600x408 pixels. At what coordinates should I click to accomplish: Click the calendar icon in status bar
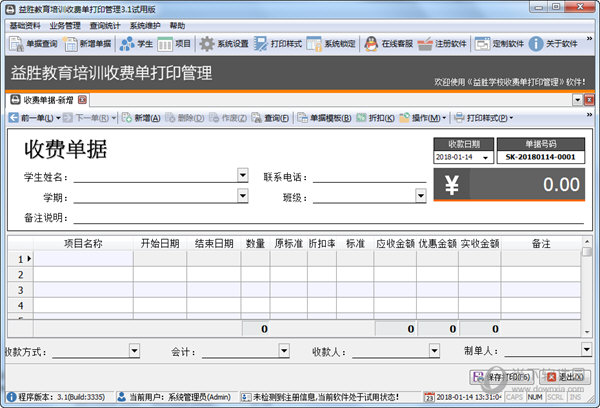pyautogui.click(x=429, y=397)
